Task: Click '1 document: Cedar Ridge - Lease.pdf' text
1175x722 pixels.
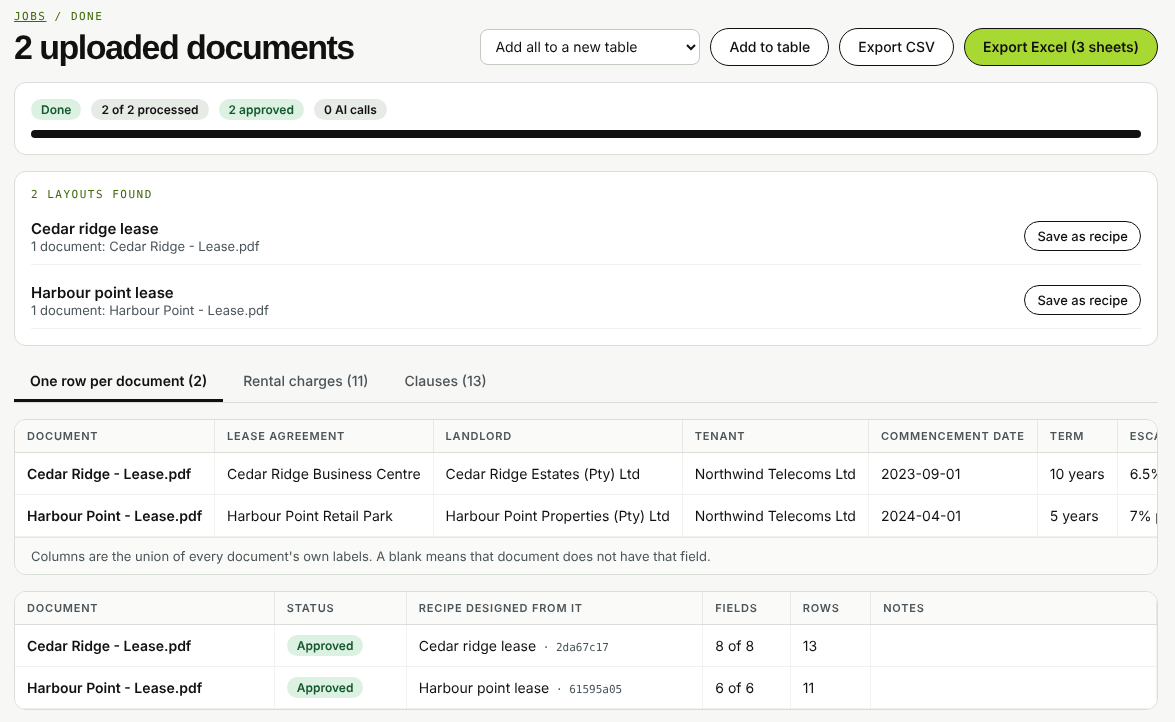Action: [145, 247]
